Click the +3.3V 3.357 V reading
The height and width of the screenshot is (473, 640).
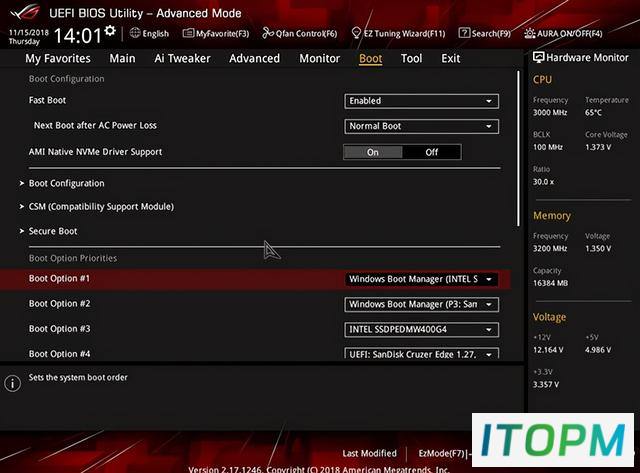(x=546, y=384)
